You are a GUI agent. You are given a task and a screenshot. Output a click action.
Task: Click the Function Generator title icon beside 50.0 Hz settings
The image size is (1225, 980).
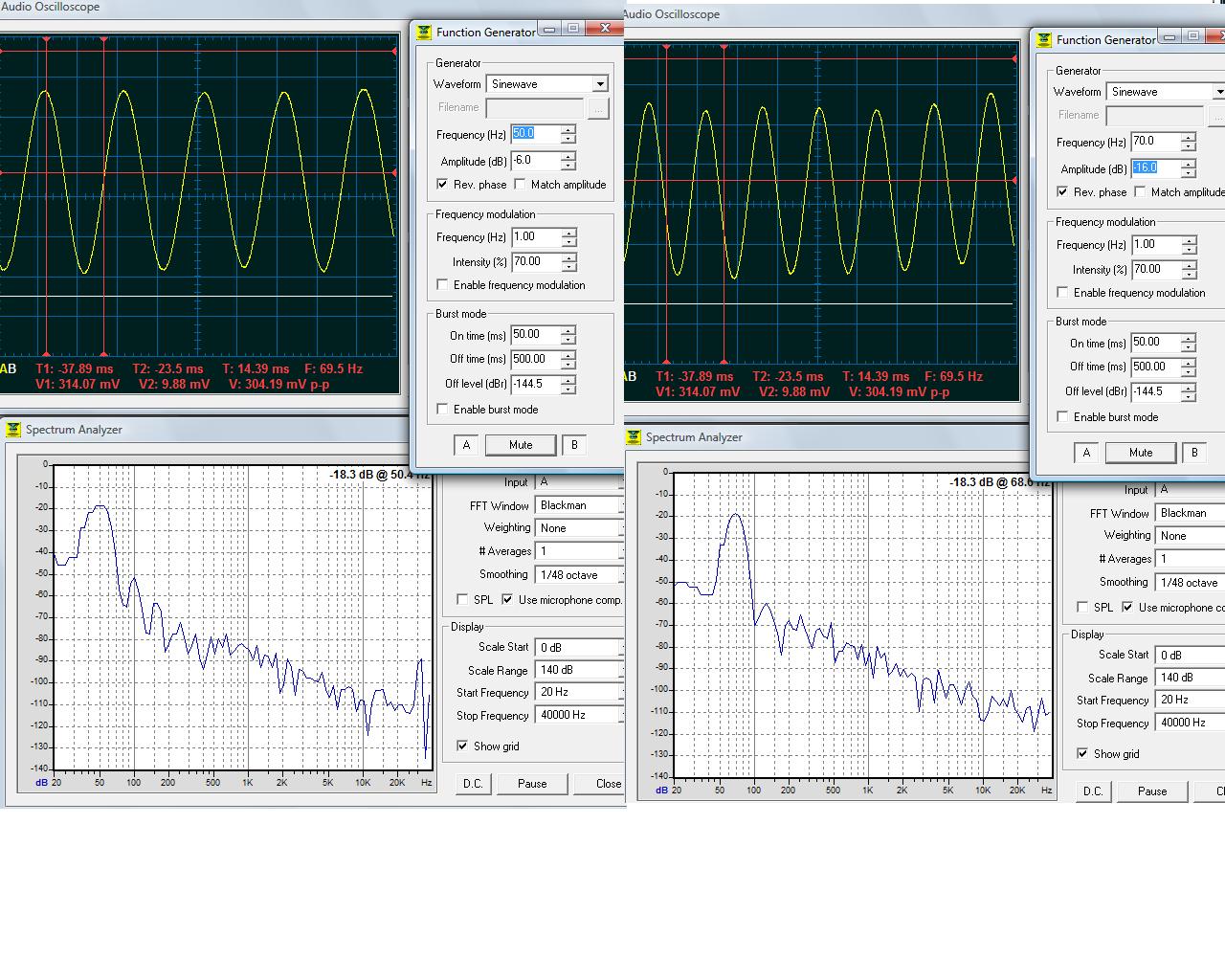pyautogui.click(x=424, y=32)
